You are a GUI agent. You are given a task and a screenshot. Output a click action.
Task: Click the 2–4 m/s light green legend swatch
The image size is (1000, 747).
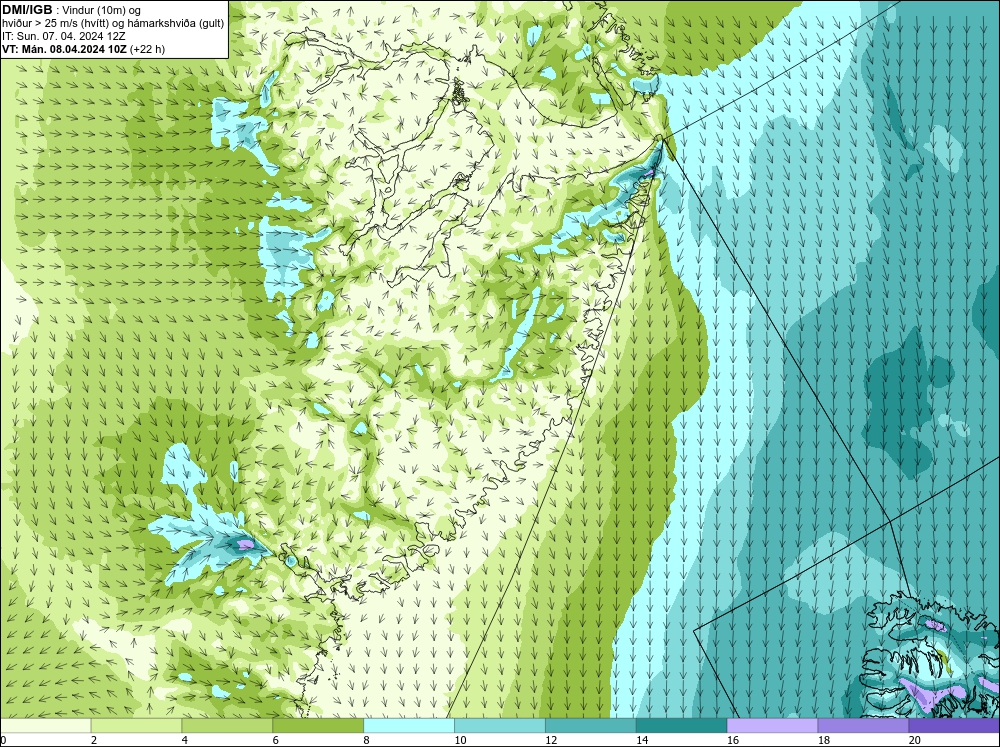point(136,726)
